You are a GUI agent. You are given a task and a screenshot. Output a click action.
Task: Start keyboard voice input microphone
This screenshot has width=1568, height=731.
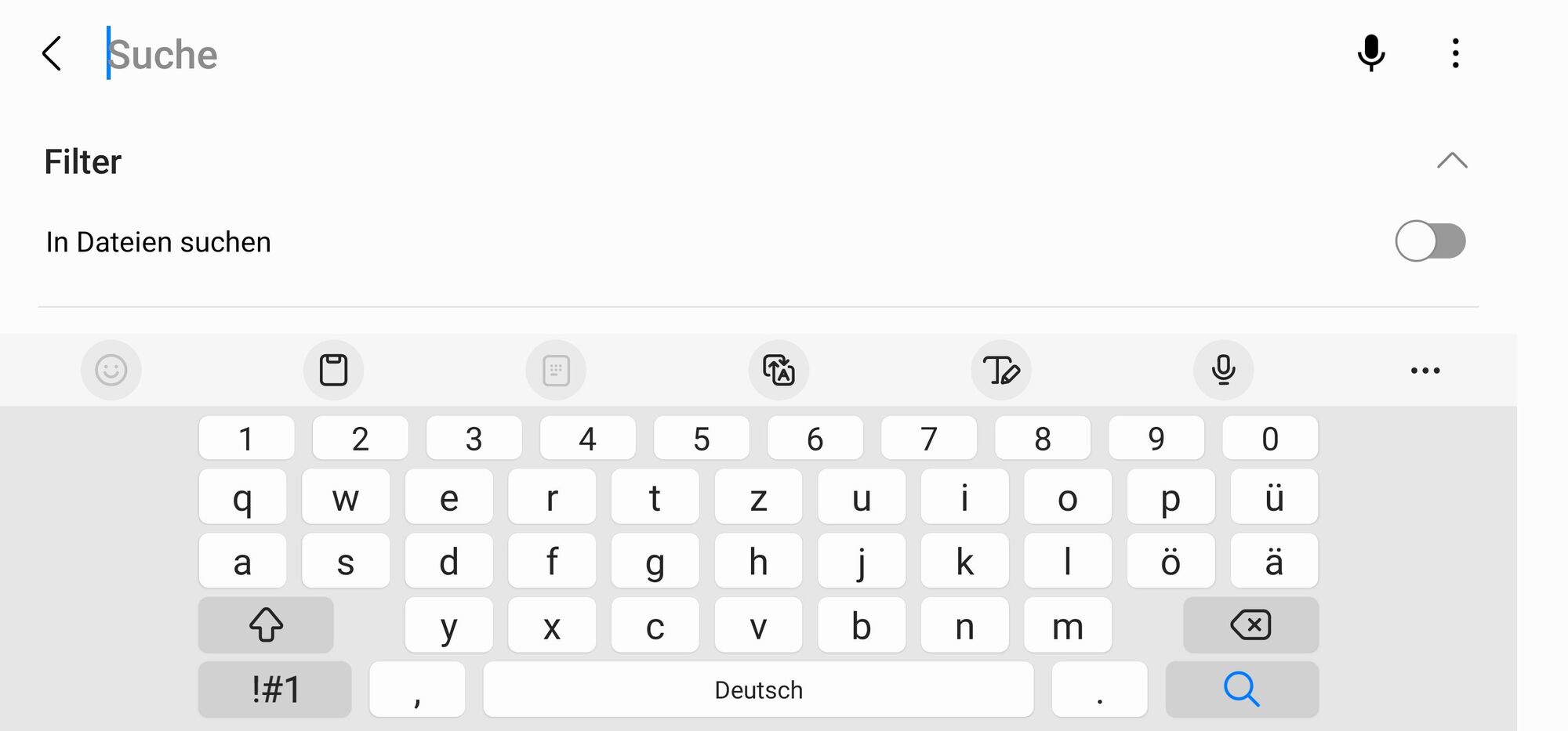click(x=1223, y=370)
